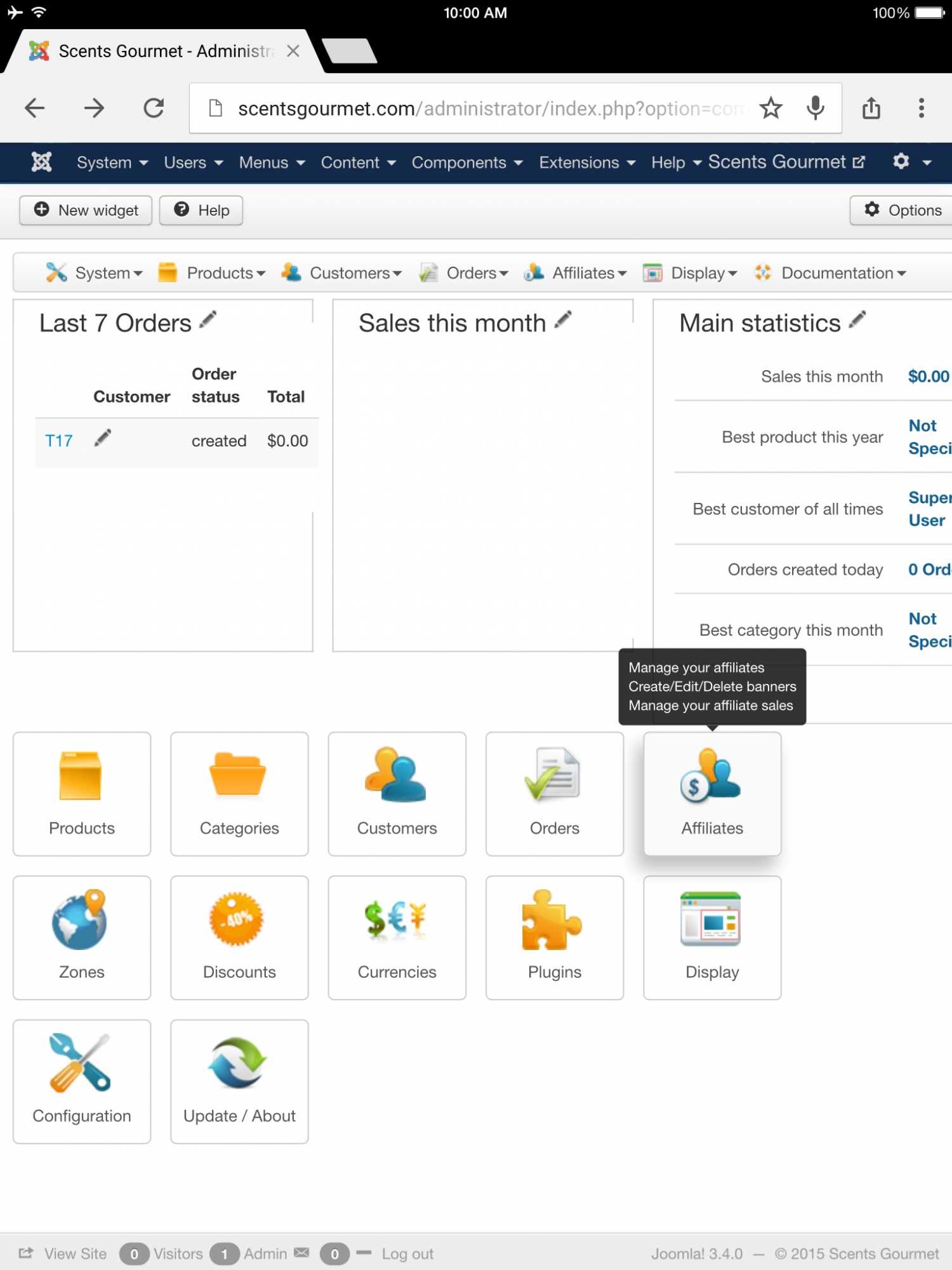Go forward in browser history
The image size is (952, 1270).
(94, 108)
